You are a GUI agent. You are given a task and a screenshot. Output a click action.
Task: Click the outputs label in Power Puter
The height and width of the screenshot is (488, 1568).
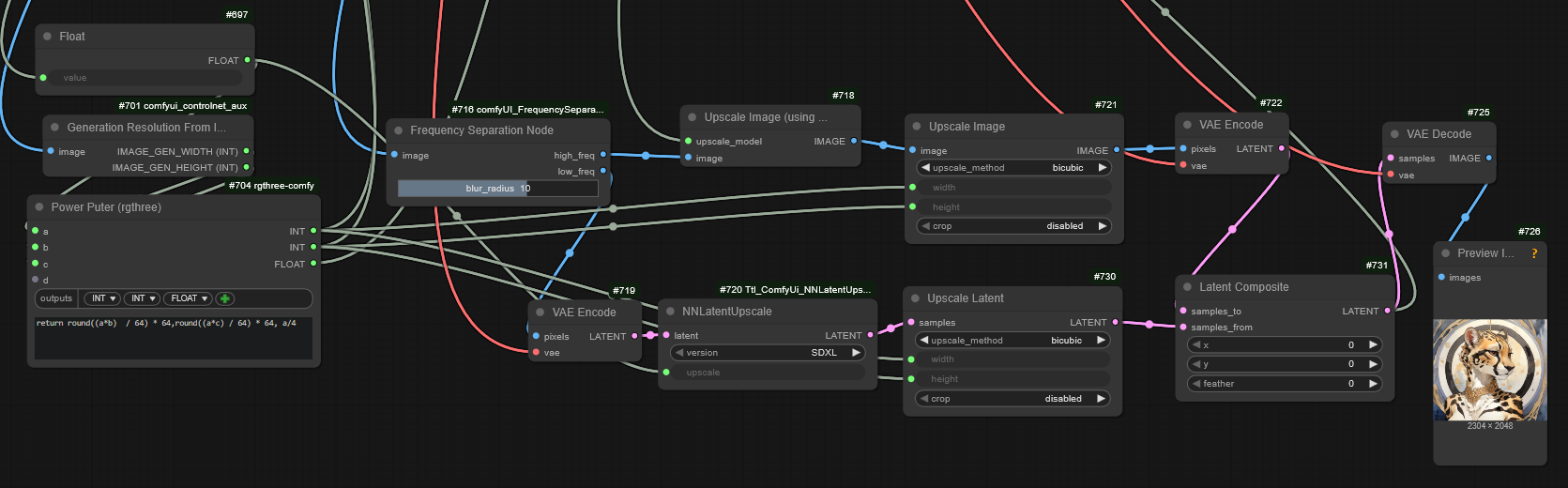[x=56, y=298]
